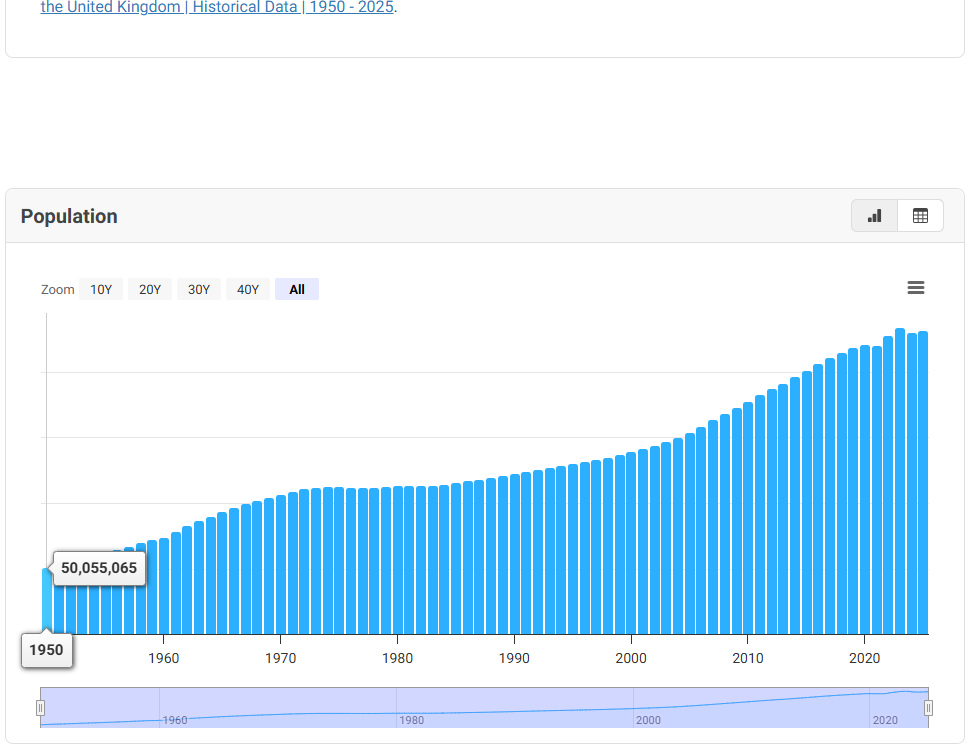This screenshot has height=748, width=968.
Task: Switch to the bar chart view icon
Action: (x=874, y=216)
